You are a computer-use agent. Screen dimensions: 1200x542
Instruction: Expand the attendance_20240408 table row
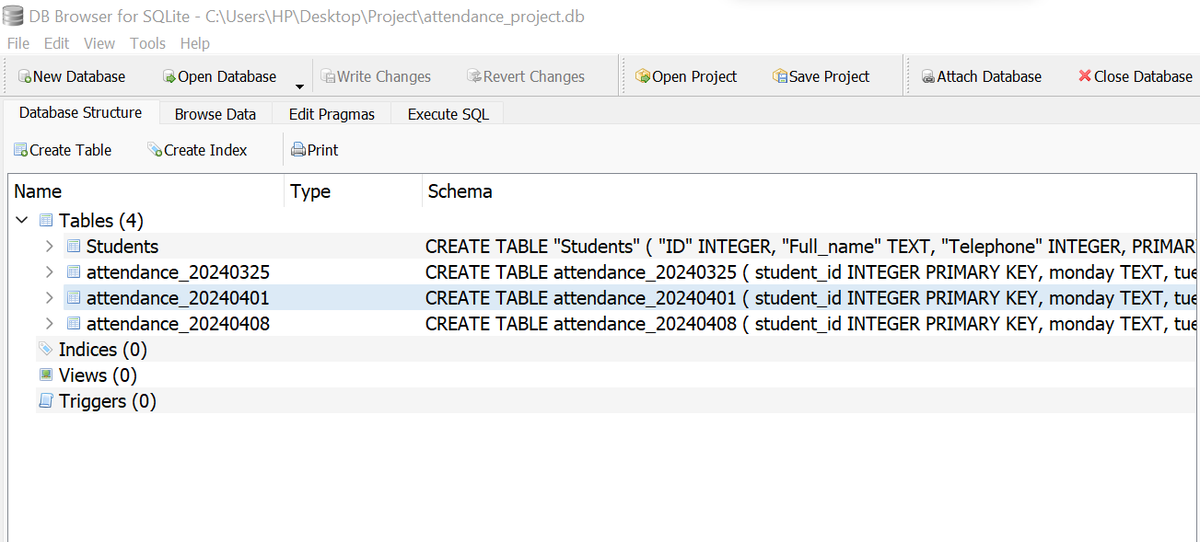pos(49,324)
